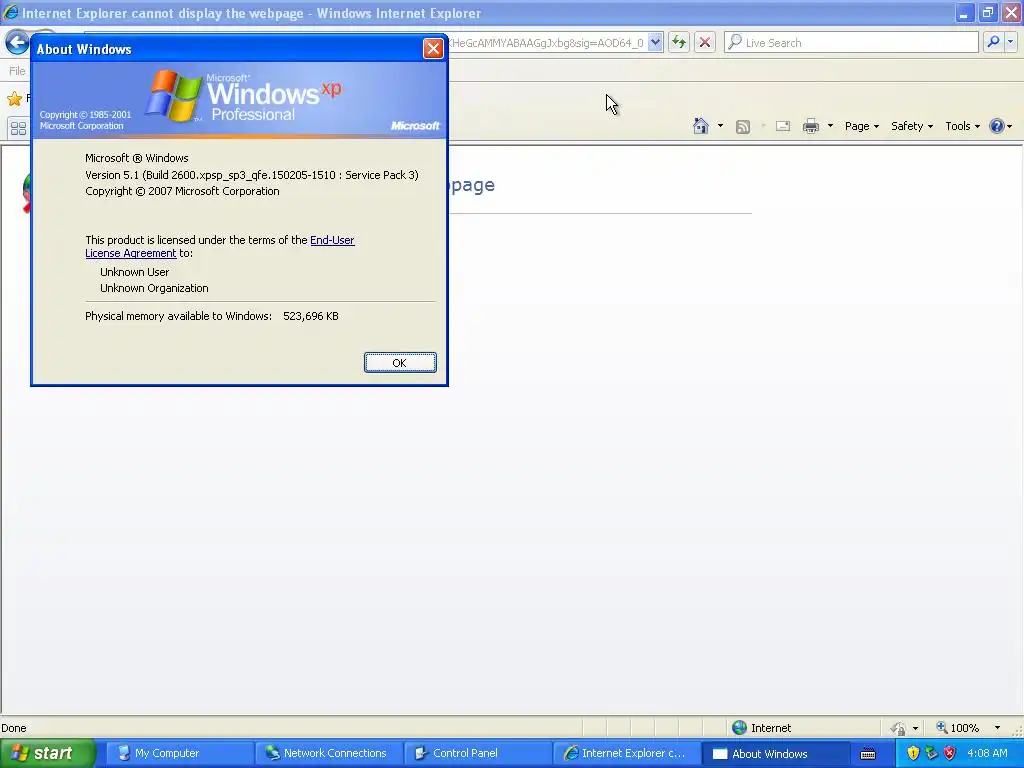Click the zoom magnifier icon in status bar

point(942,727)
